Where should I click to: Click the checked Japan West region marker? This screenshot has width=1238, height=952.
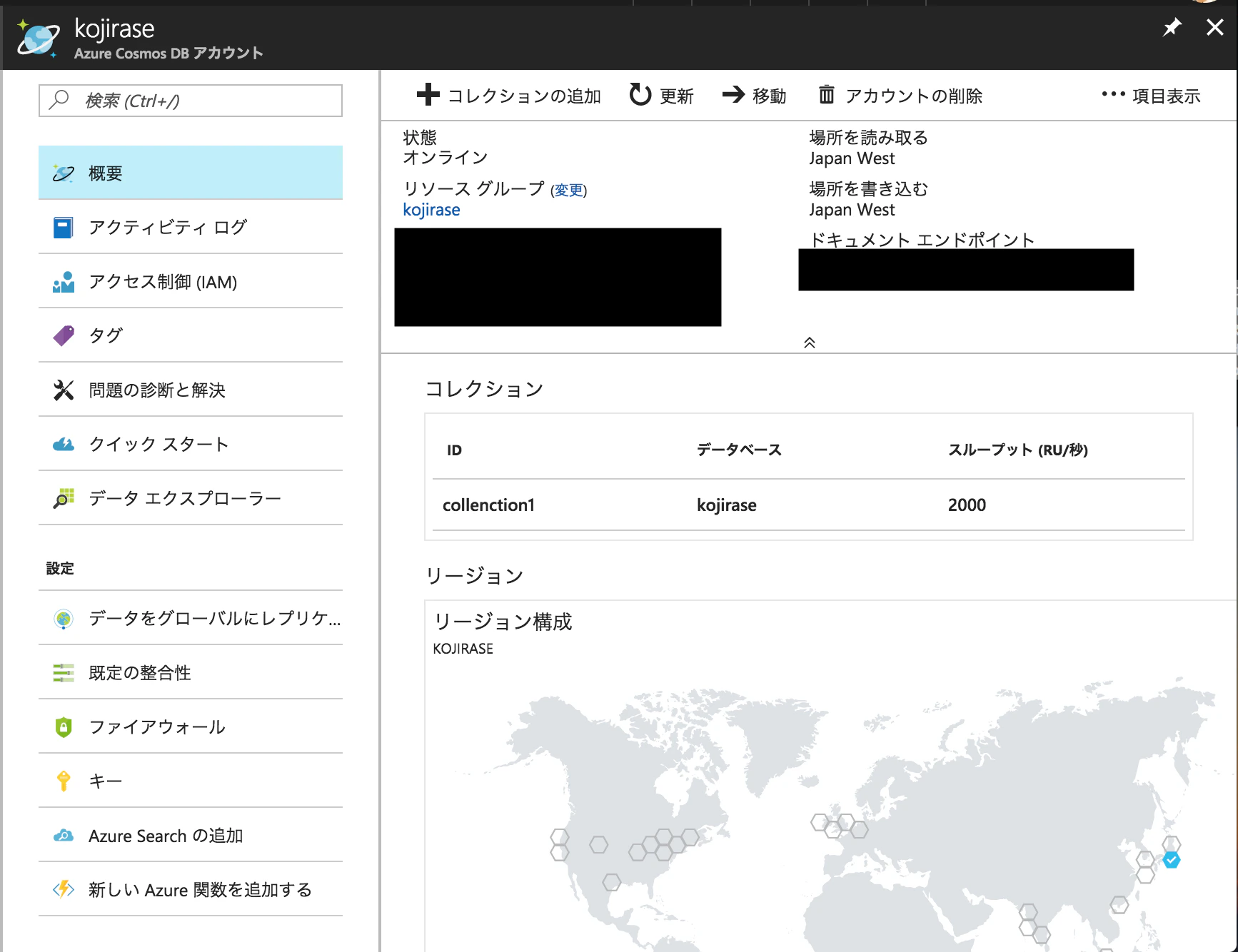coord(1171,860)
